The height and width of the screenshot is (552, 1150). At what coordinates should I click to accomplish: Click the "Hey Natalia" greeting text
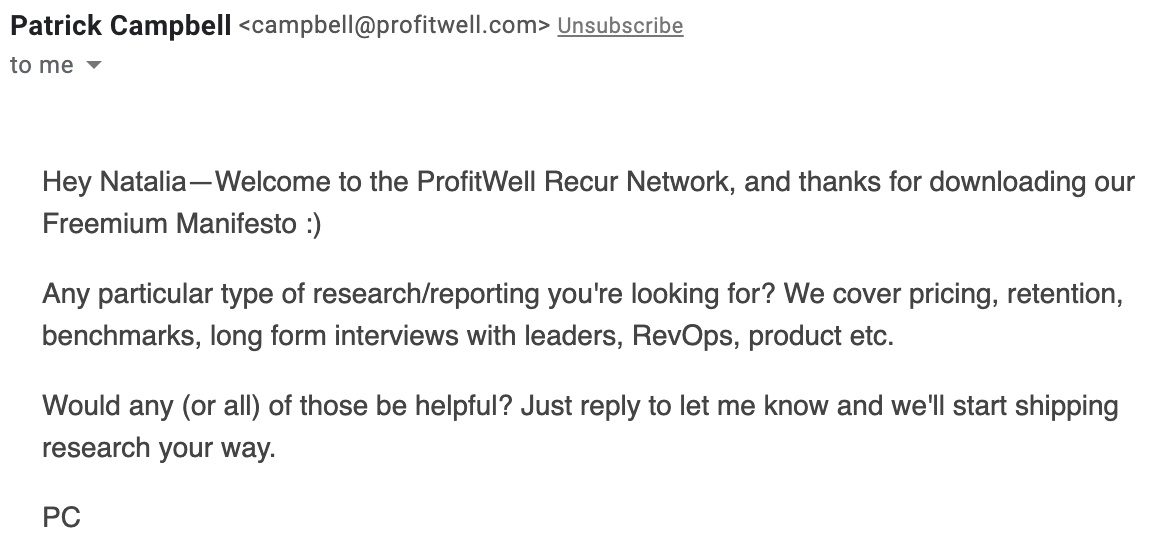pos(114,181)
